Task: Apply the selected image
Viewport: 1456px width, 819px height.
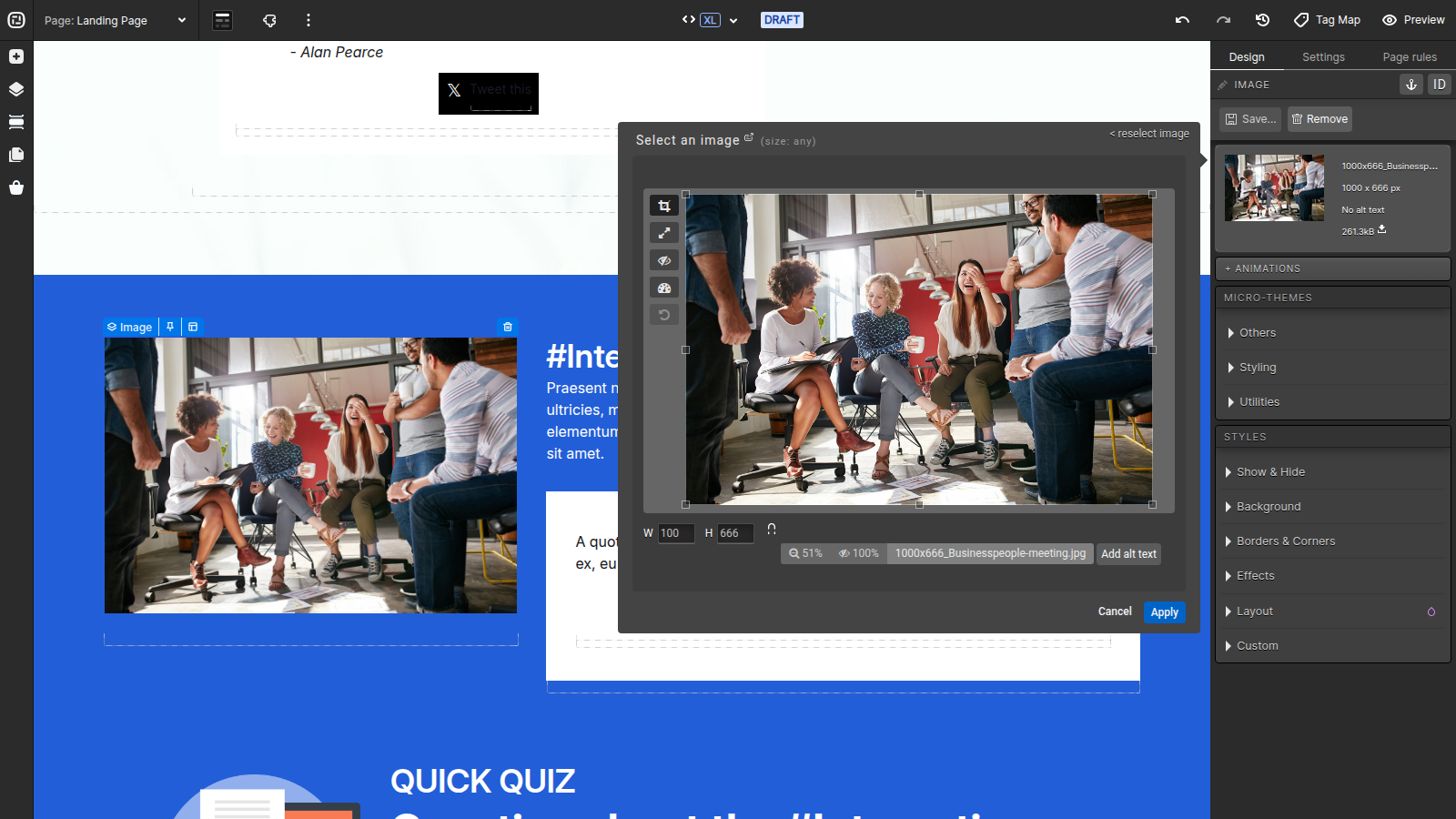Action: [x=1165, y=612]
